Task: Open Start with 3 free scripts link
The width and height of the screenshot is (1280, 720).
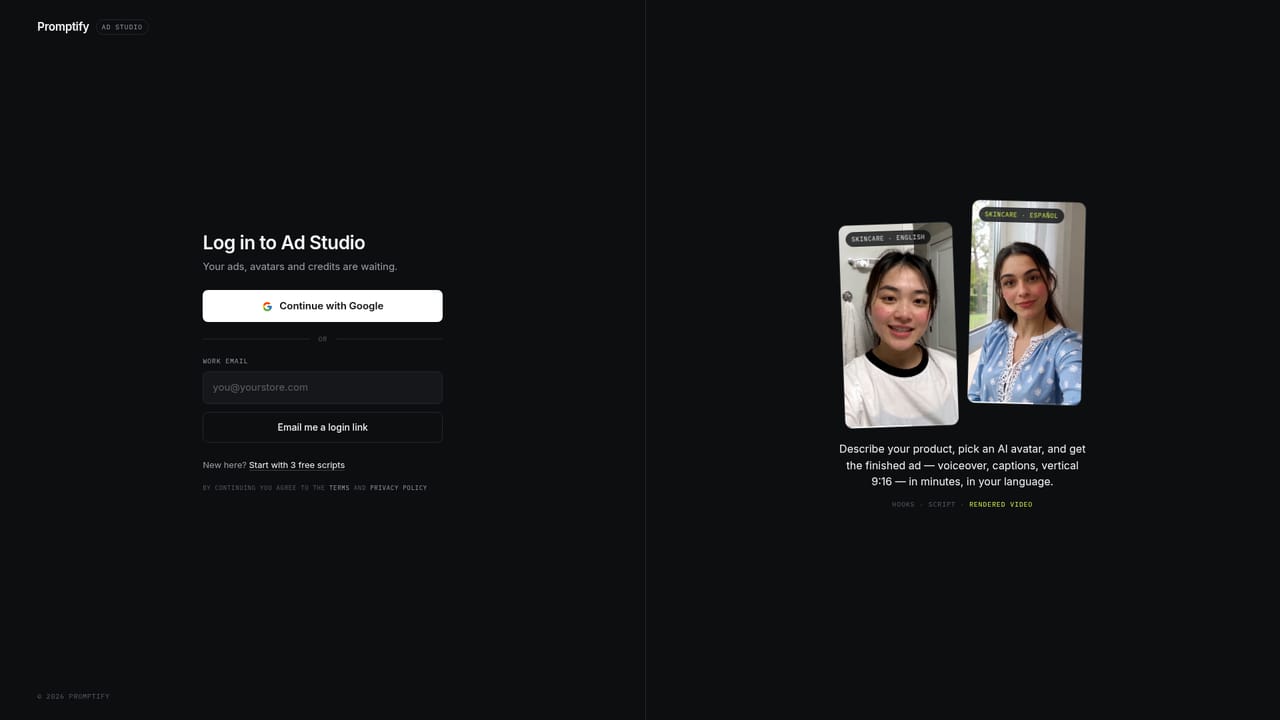Action: (297, 465)
